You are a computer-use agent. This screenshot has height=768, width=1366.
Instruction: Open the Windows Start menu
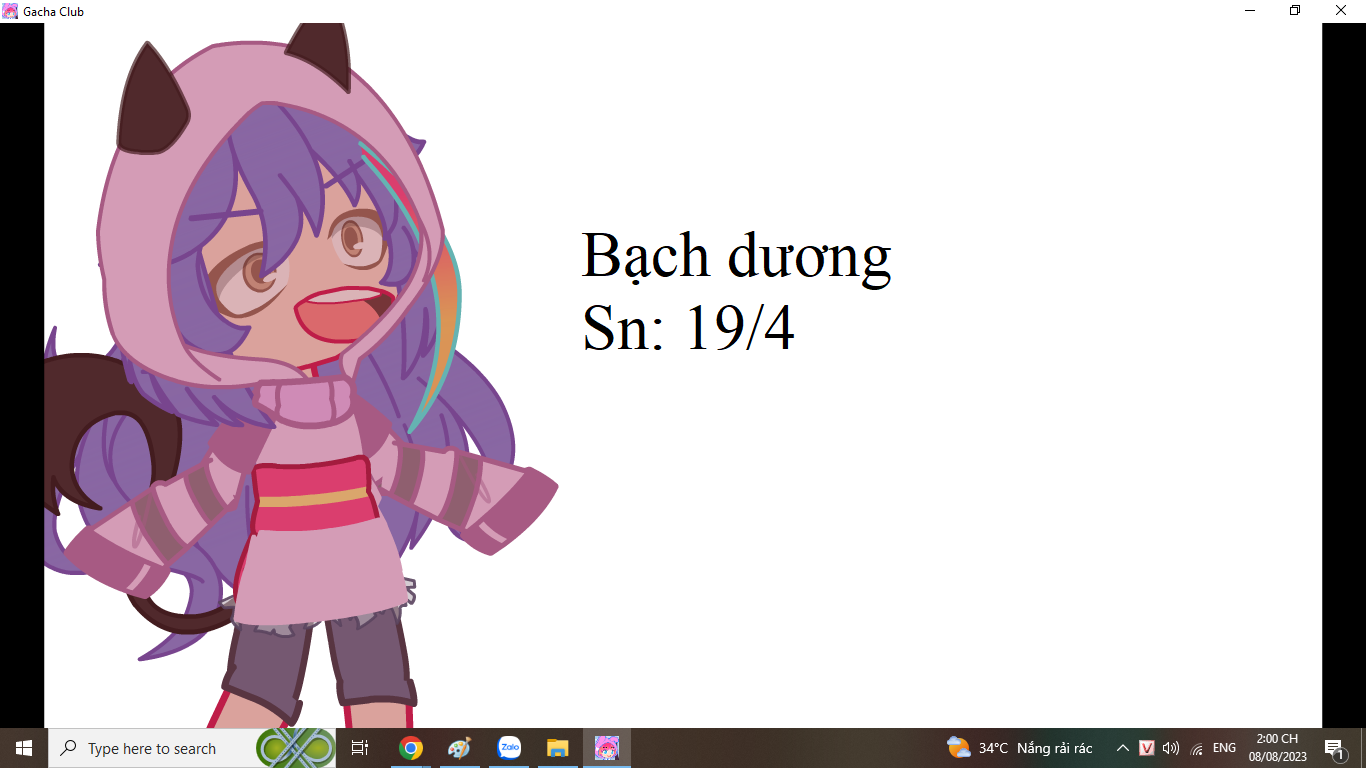(24, 748)
